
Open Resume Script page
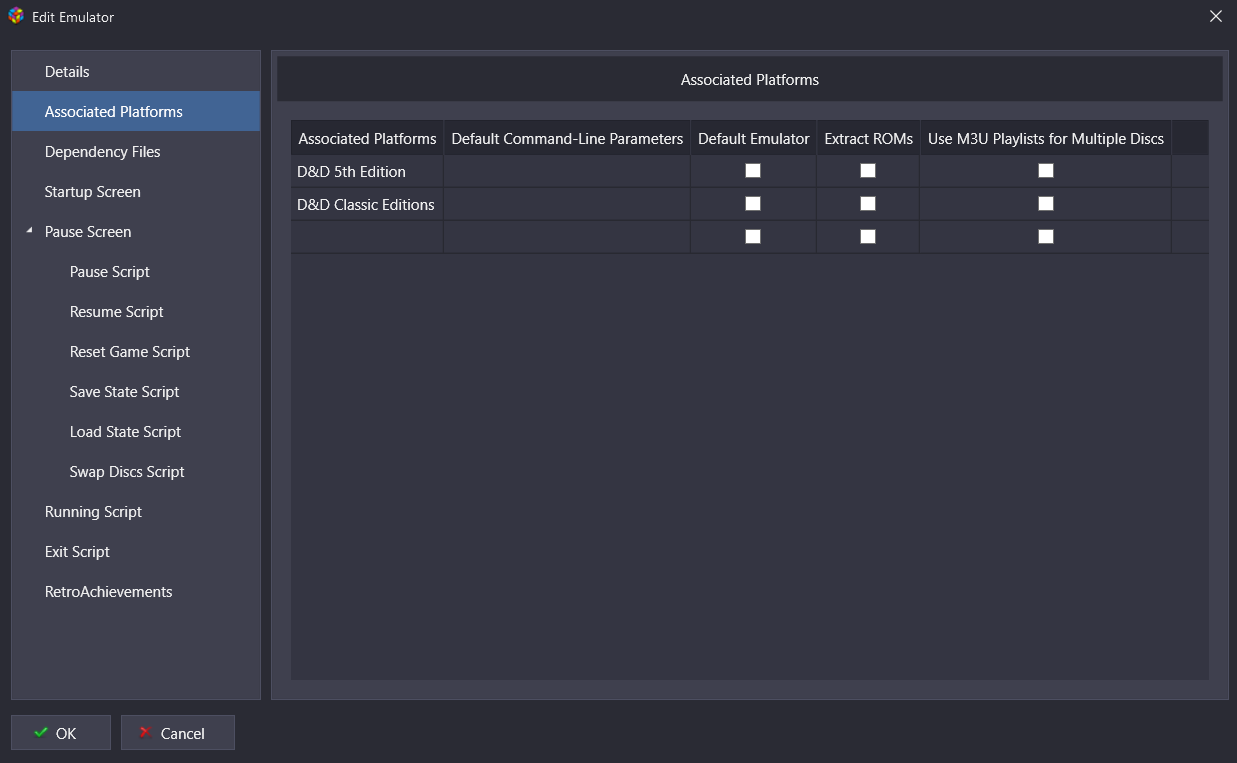click(136, 312)
